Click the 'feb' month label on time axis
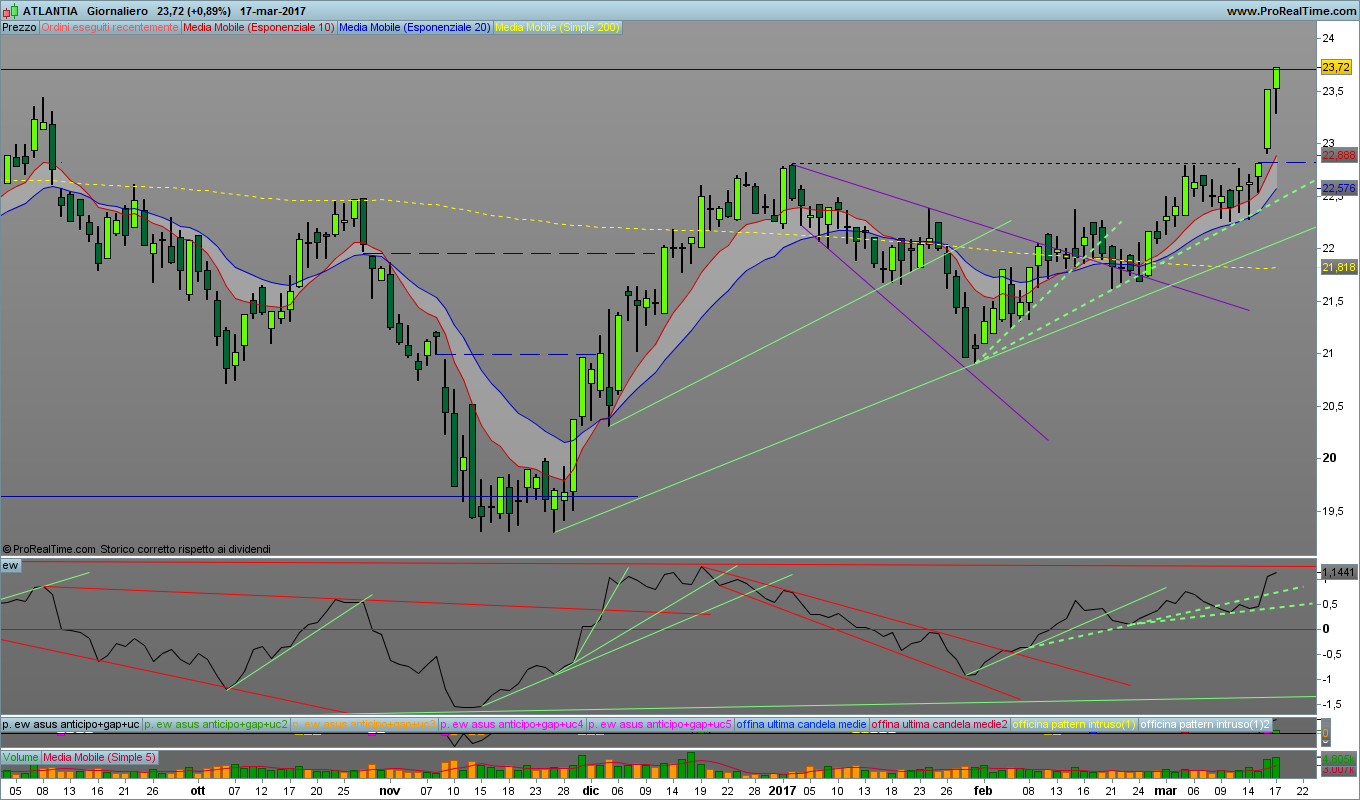Image resolution: width=1360 pixels, height=800 pixels. click(x=983, y=790)
